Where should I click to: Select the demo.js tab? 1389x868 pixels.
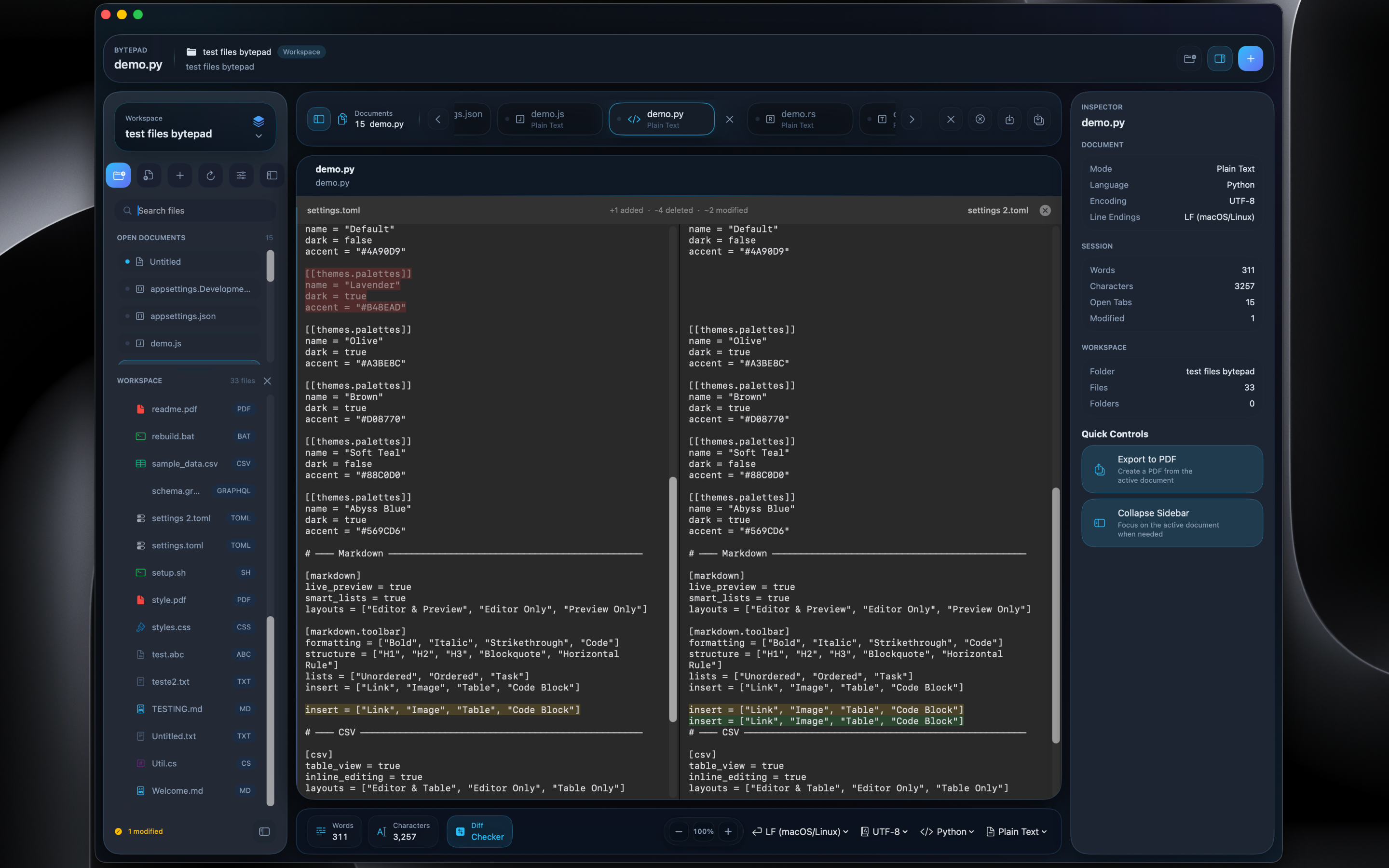pos(549,119)
